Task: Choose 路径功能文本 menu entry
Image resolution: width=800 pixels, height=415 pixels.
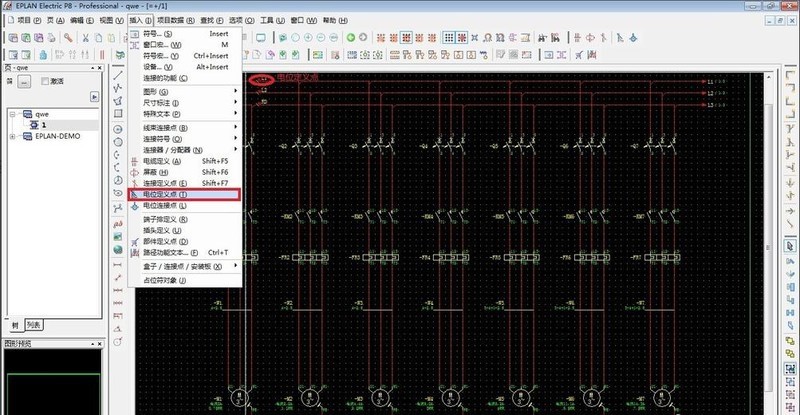Action: pyautogui.click(x=185, y=252)
